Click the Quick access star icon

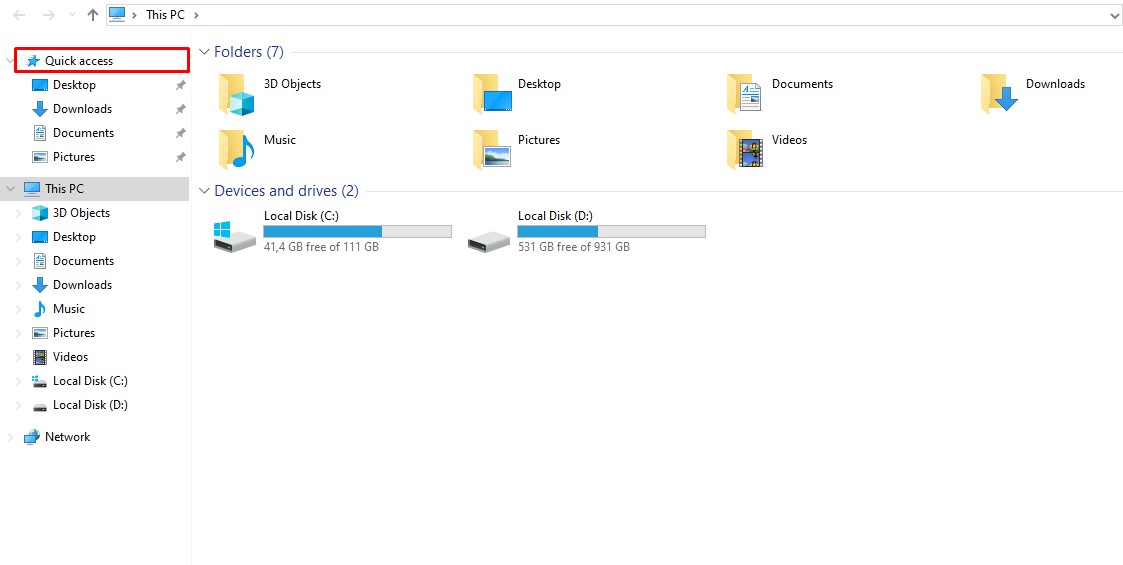click(32, 61)
